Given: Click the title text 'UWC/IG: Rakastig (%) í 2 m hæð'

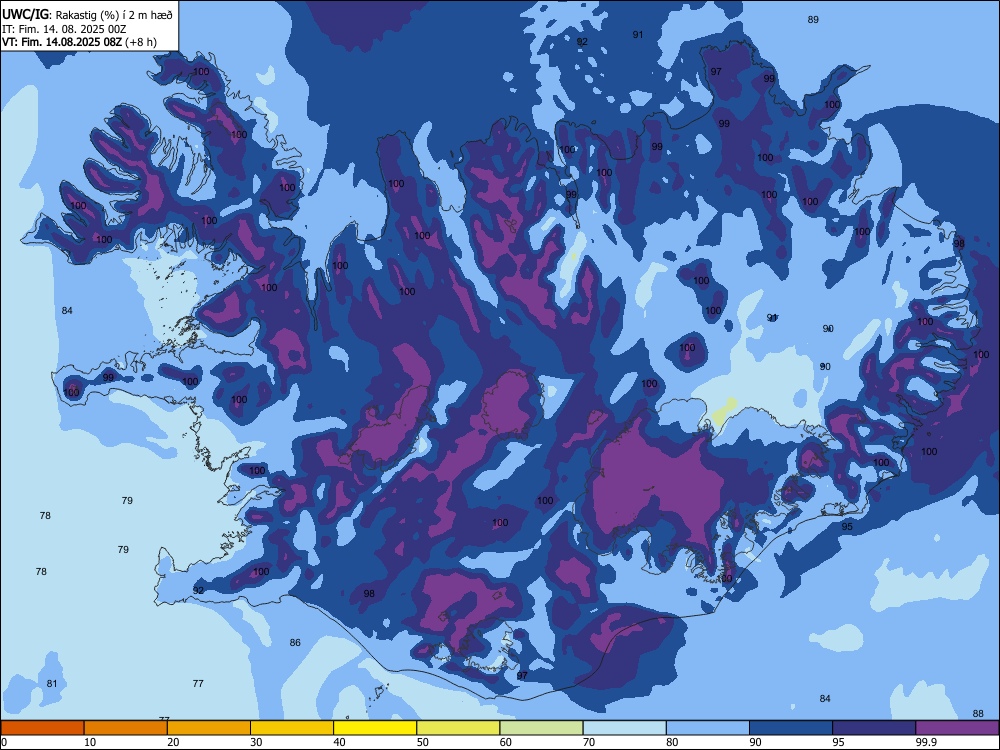Looking at the screenshot, I should click(87, 15).
